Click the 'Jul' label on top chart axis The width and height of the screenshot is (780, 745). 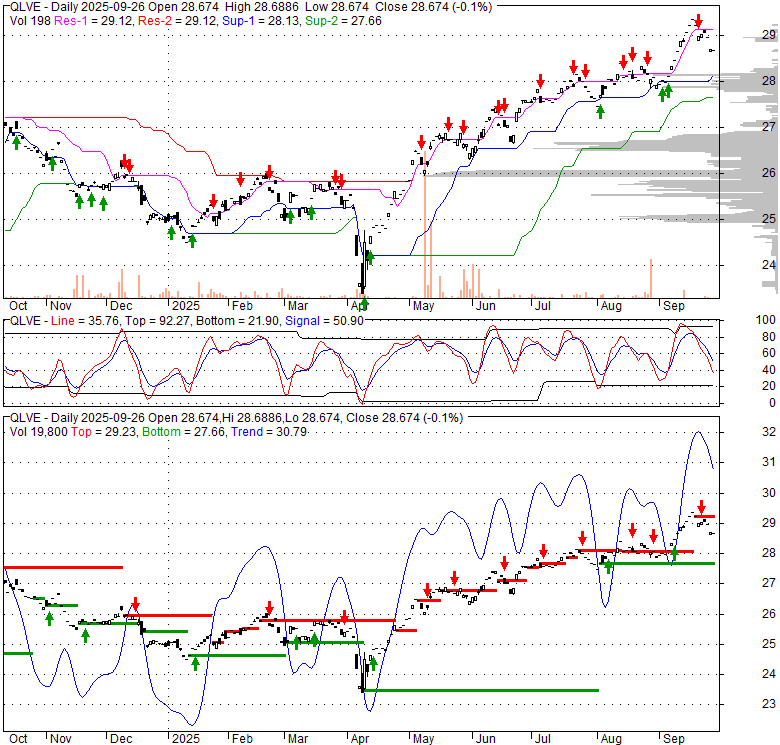coord(543,306)
